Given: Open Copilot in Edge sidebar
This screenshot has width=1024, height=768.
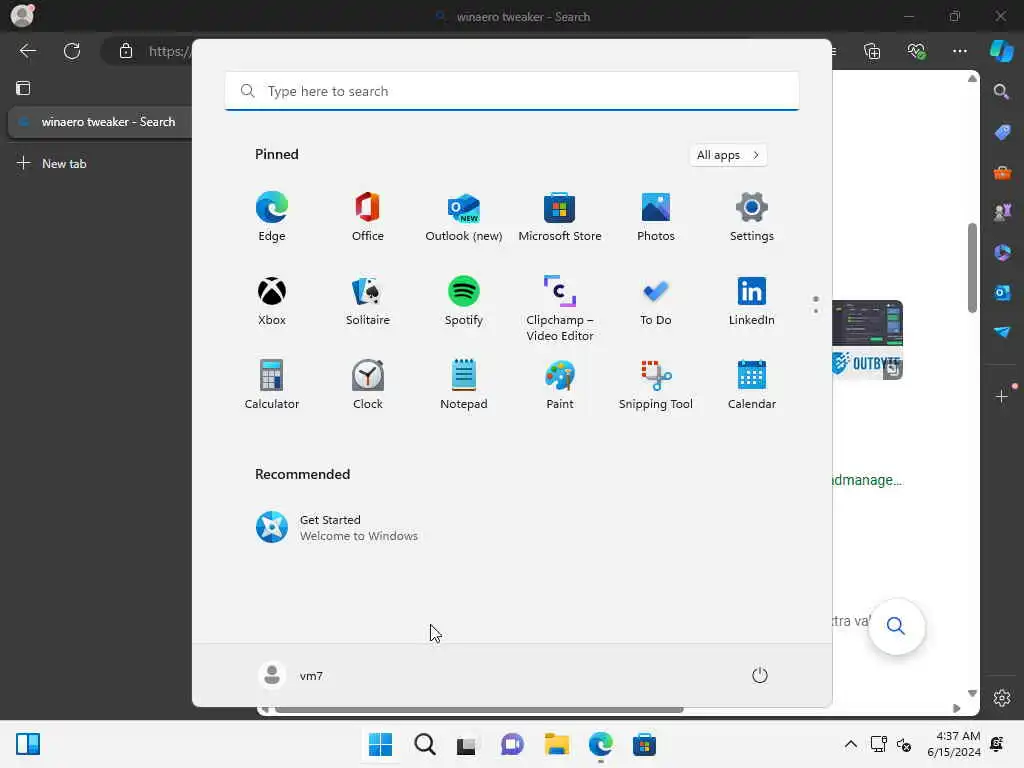Looking at the screenshot, I should pyautogui.click(x=1002, y=51).
